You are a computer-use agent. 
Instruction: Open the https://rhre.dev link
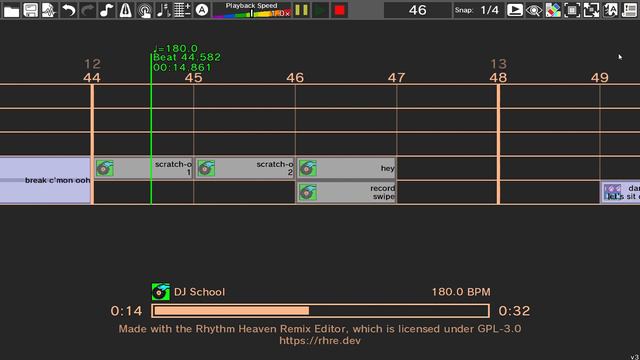tap(320, 341)
